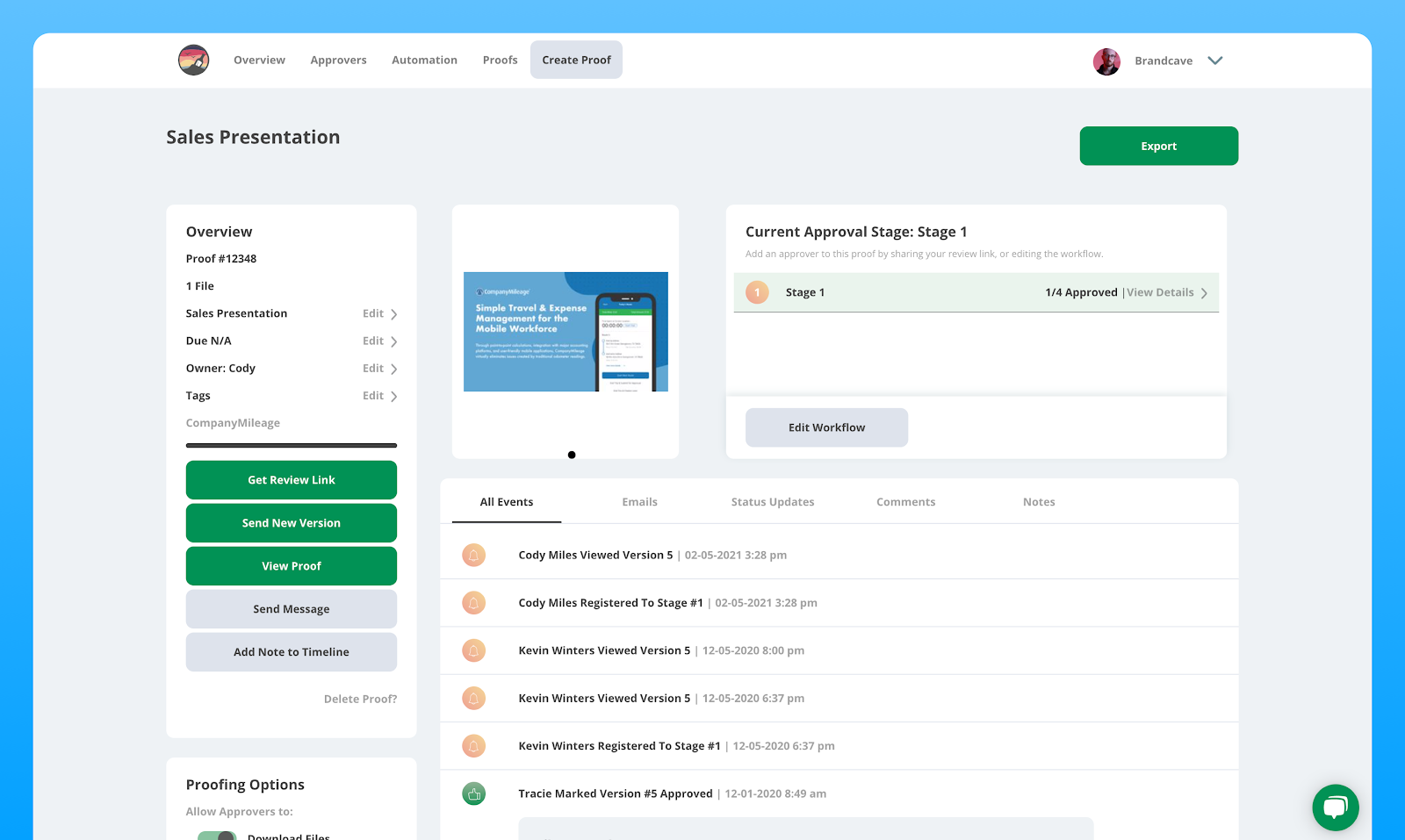
Task: Click the bell icon beside Kevin Winters Registered To Stage #1
Action: [474, 746]
